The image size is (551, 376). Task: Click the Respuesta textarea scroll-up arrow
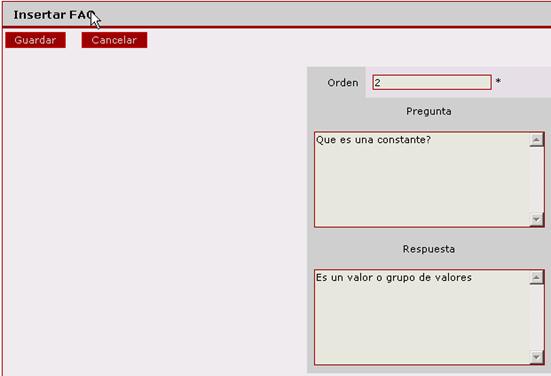536,278
